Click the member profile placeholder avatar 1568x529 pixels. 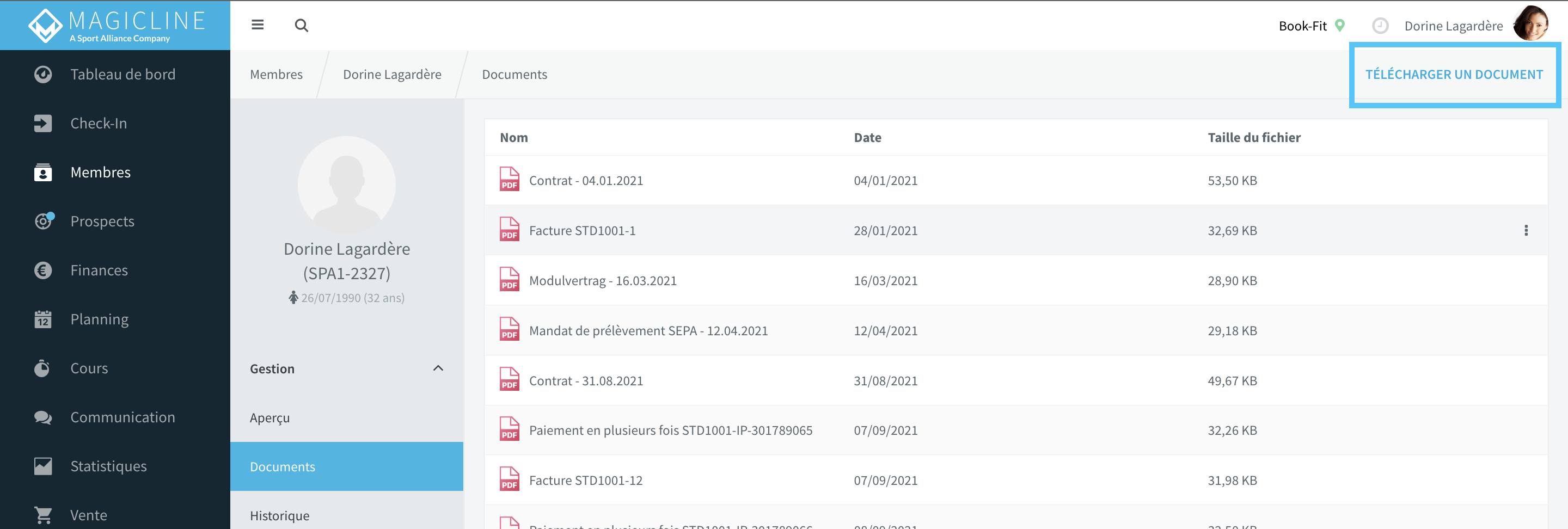click(346, 184)
